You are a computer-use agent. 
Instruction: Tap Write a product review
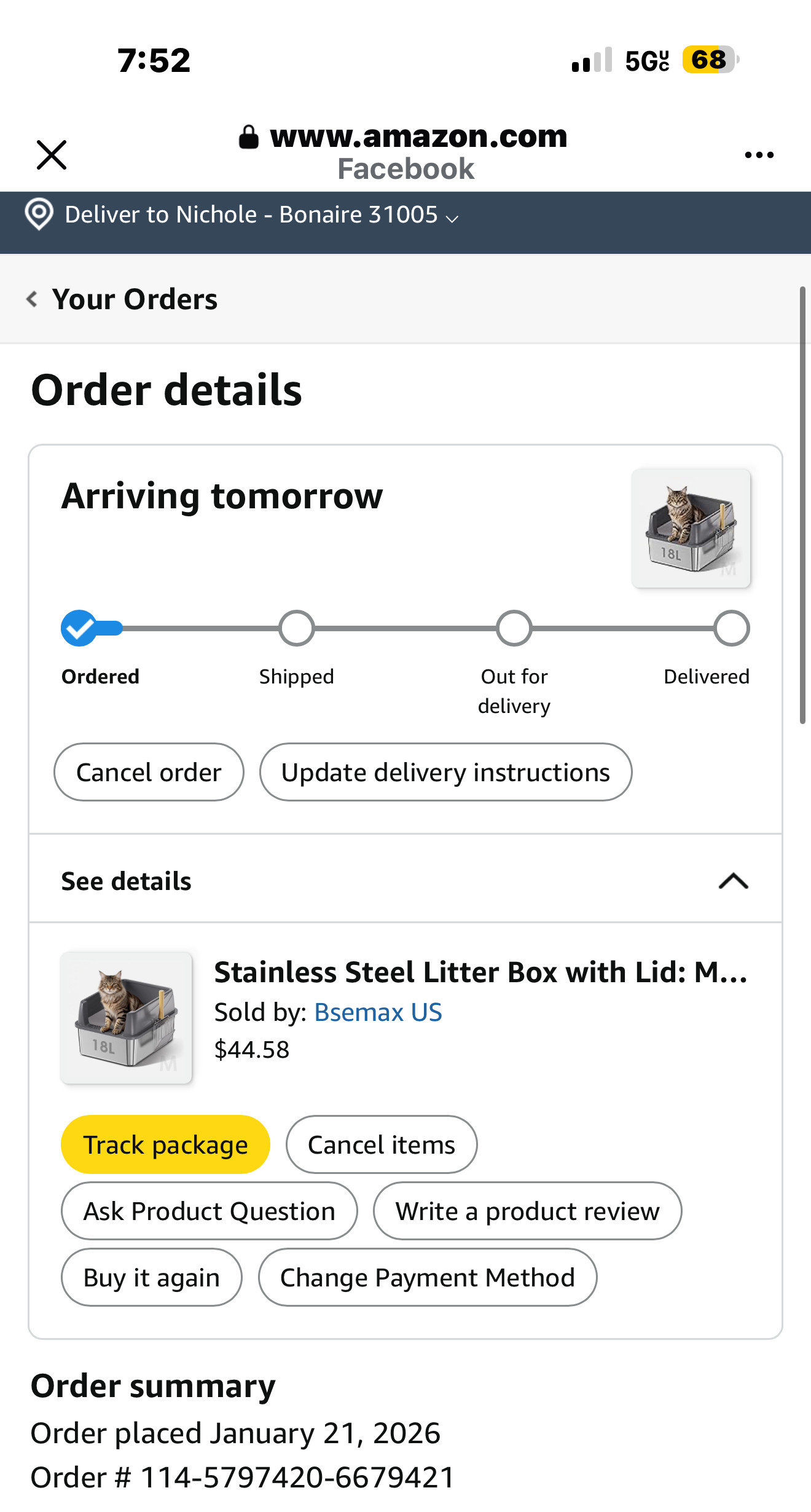coord(527,1211)
